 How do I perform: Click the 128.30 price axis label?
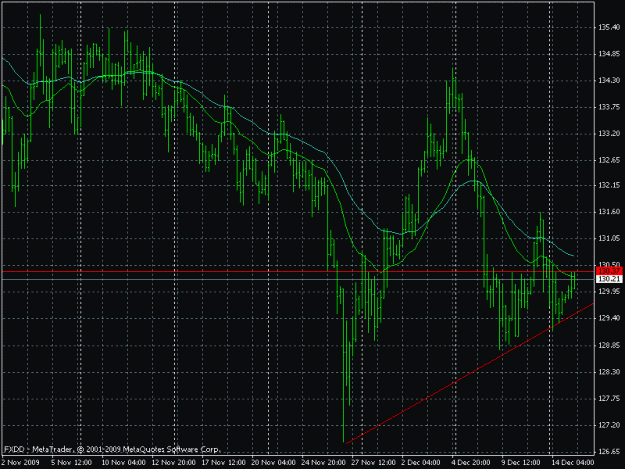[x=609, y=372]
